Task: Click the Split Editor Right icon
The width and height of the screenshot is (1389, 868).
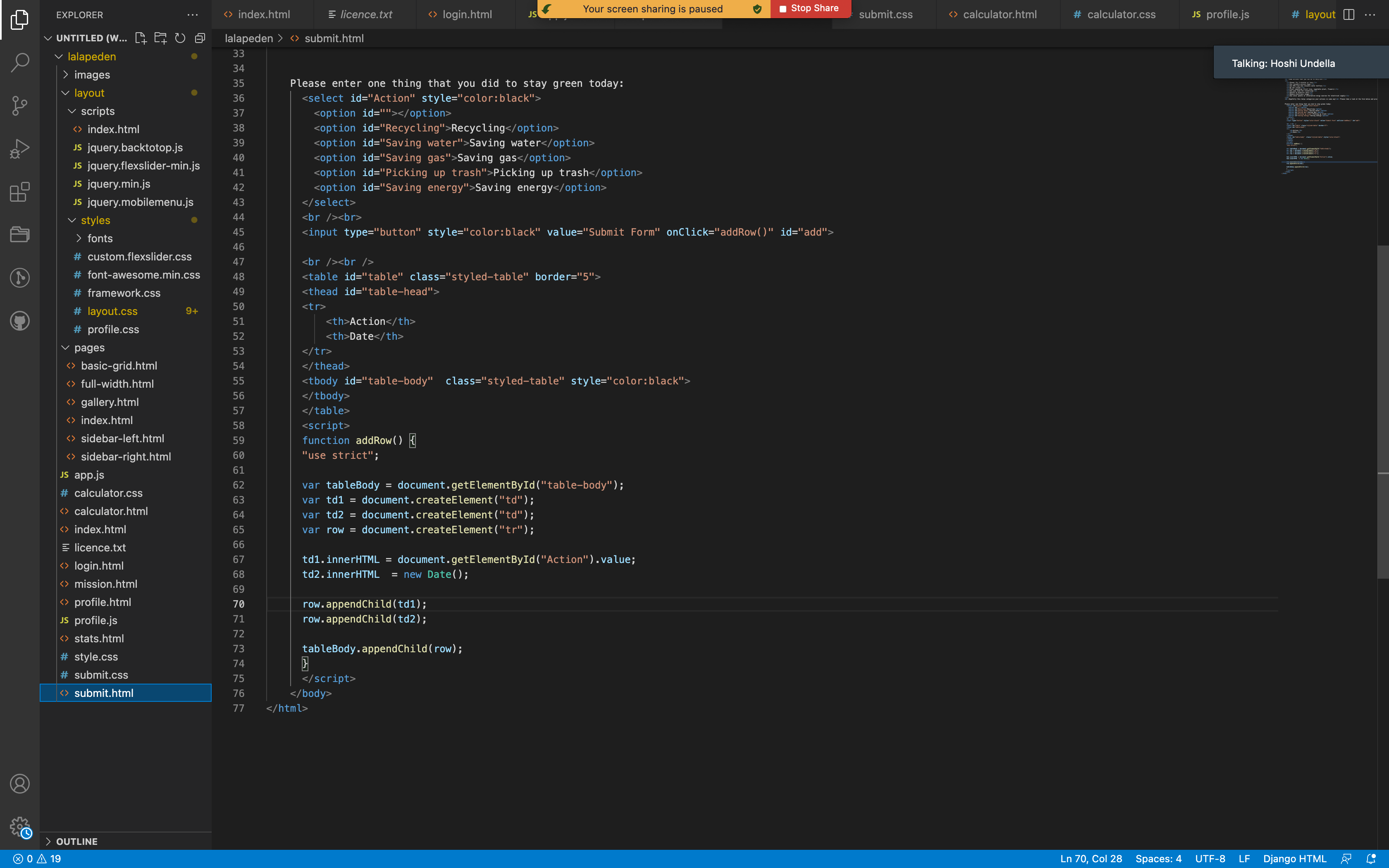Action: tap(1349, 14)
